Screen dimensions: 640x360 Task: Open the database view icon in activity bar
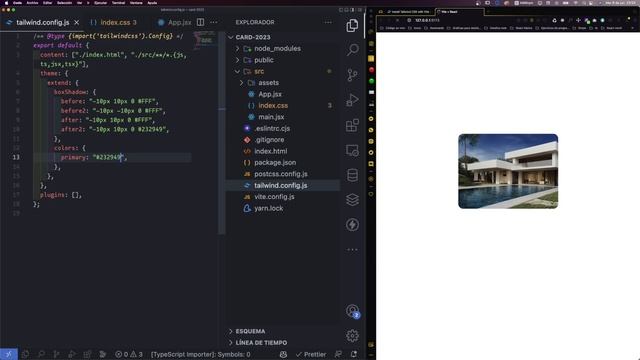(x=352, y=175)
